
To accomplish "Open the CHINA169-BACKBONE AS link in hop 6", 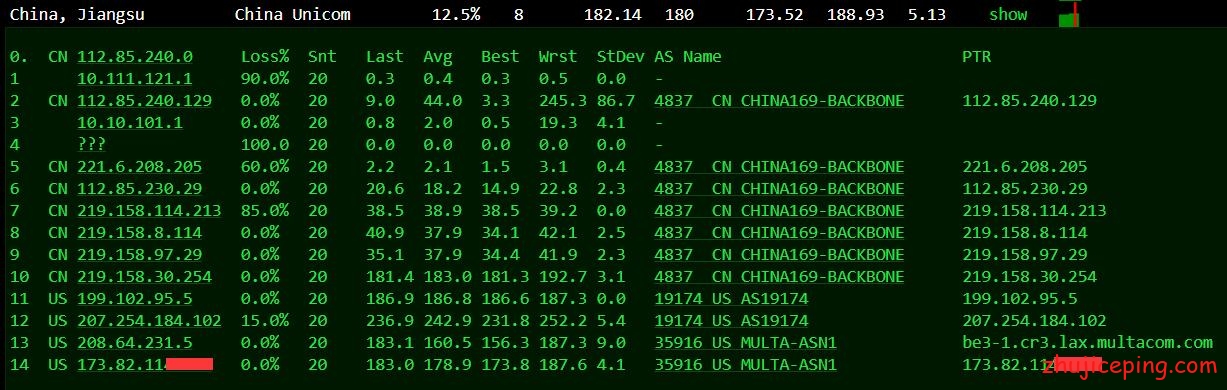I will (779, 189).
